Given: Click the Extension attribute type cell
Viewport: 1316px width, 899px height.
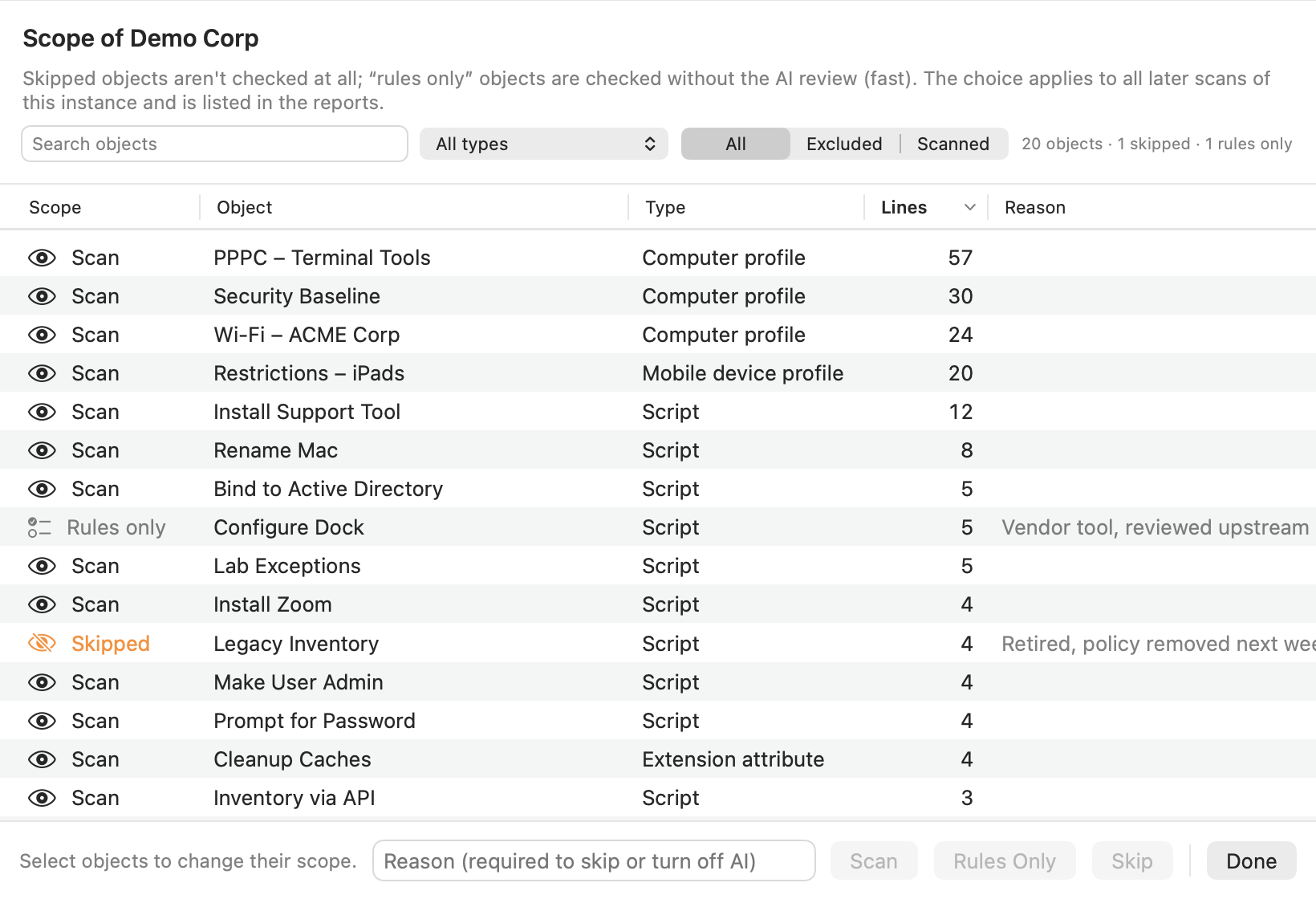Looking at the screenshot, I should click(x=733, y=759).
